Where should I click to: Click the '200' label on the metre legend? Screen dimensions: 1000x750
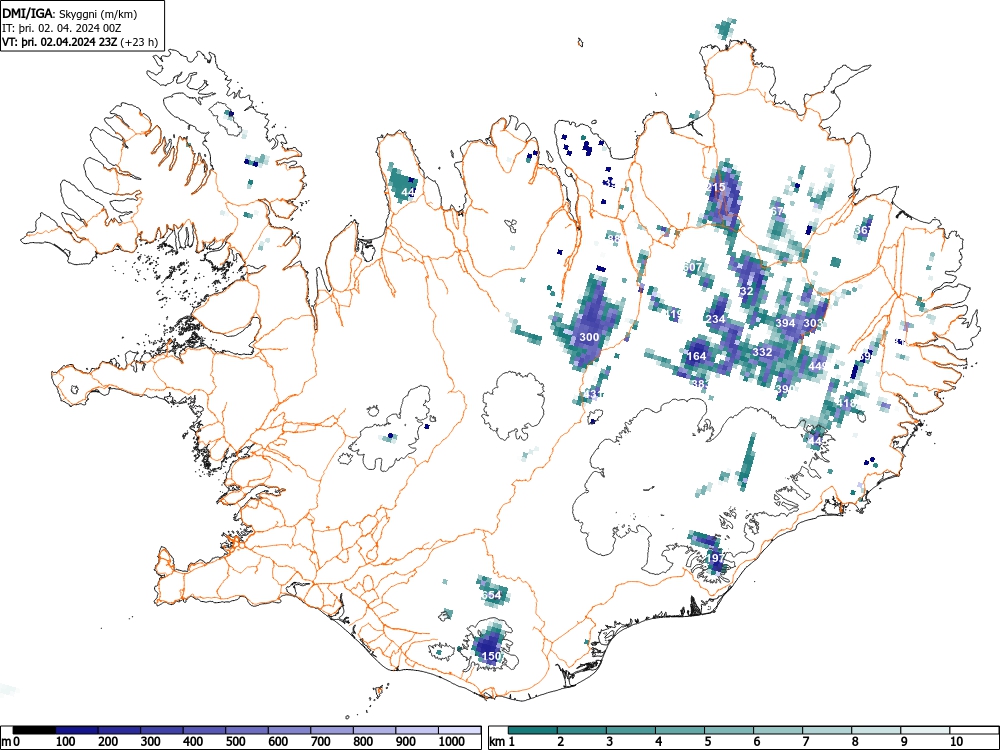108,742
